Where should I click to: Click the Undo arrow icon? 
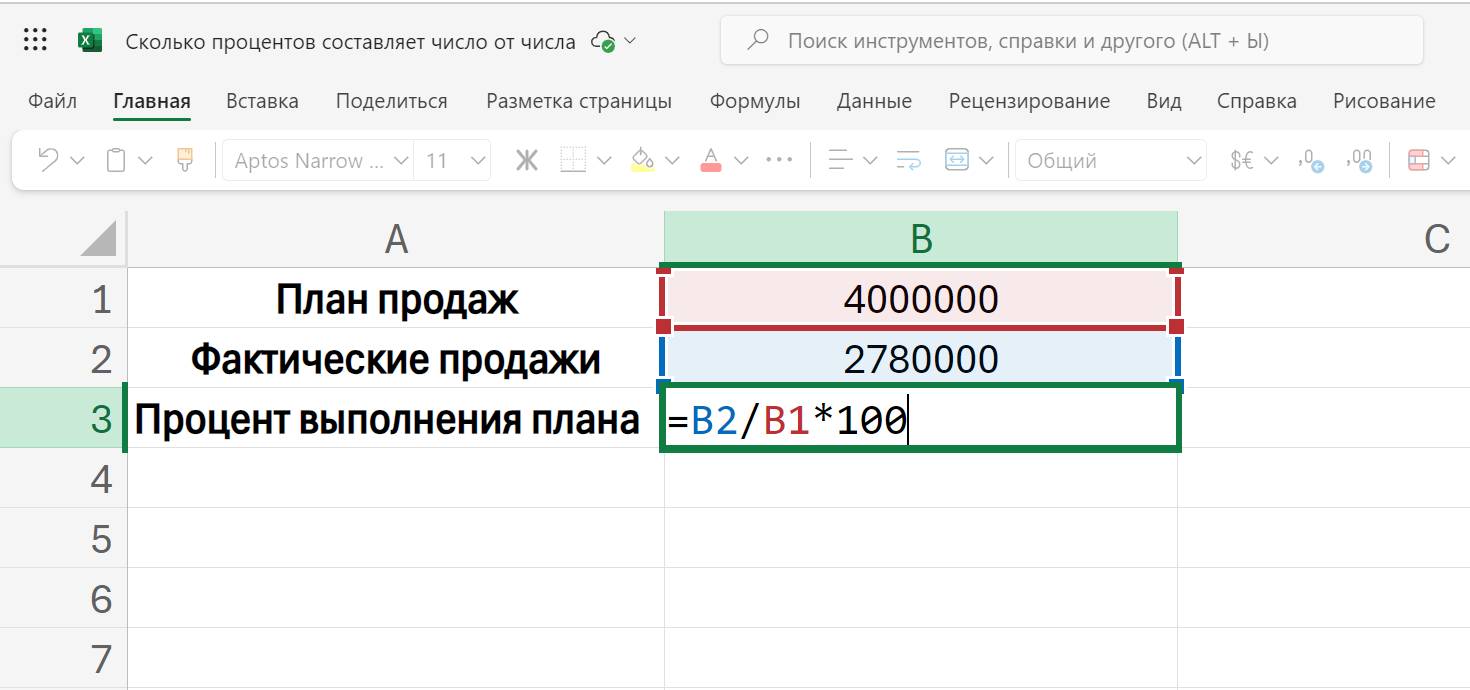(x=48, y=160)
